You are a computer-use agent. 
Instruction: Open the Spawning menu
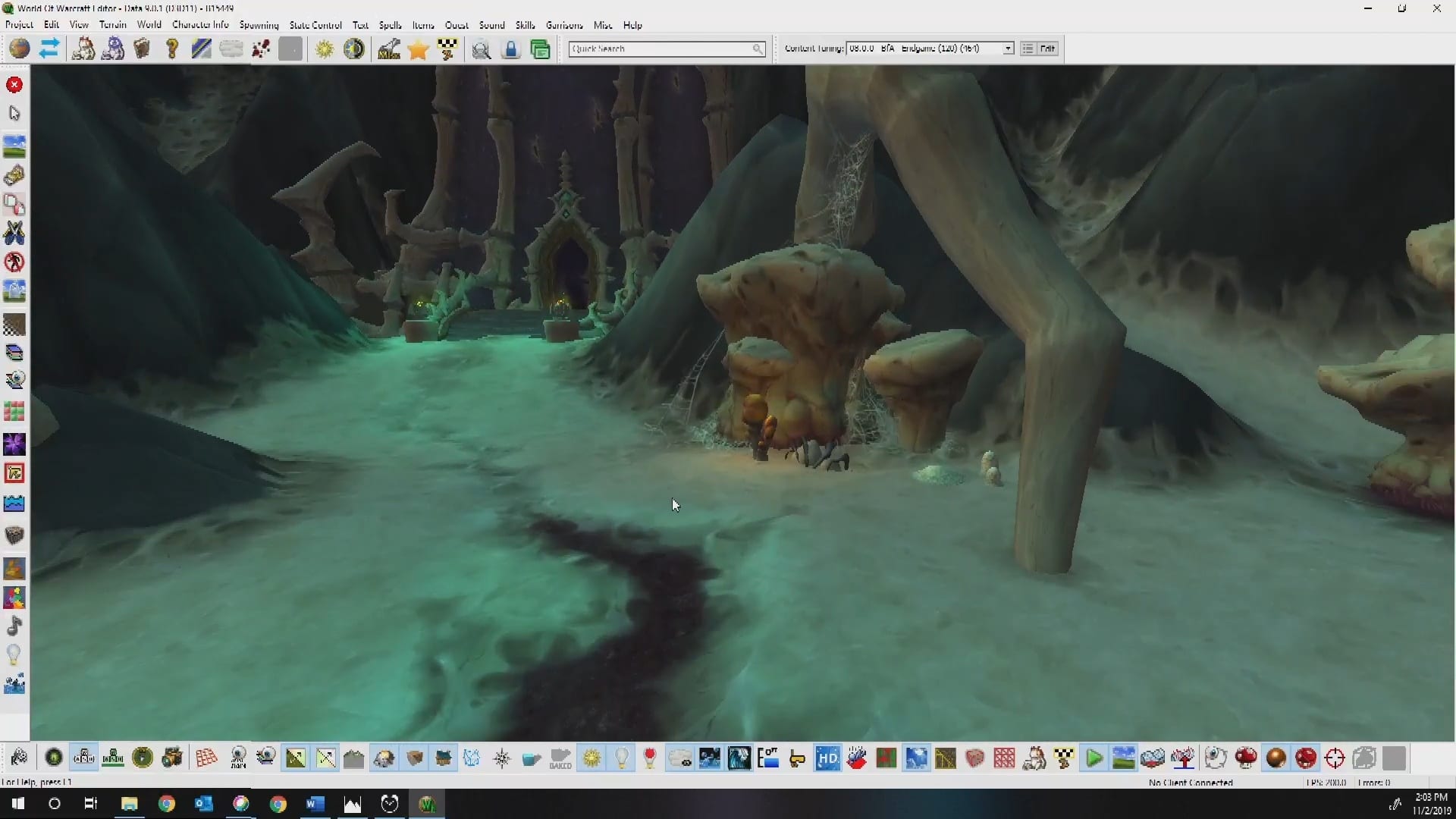click(x=259, y=25)
